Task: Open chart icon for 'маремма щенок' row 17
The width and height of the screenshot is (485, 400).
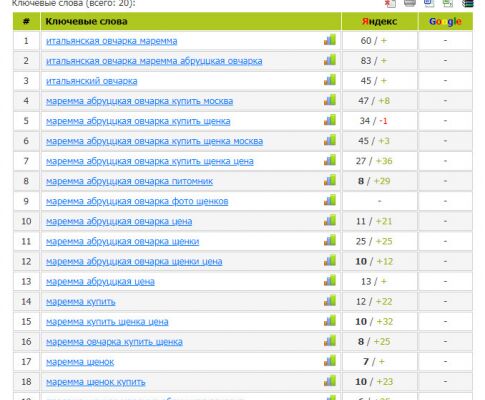Action: pos(330,361)
